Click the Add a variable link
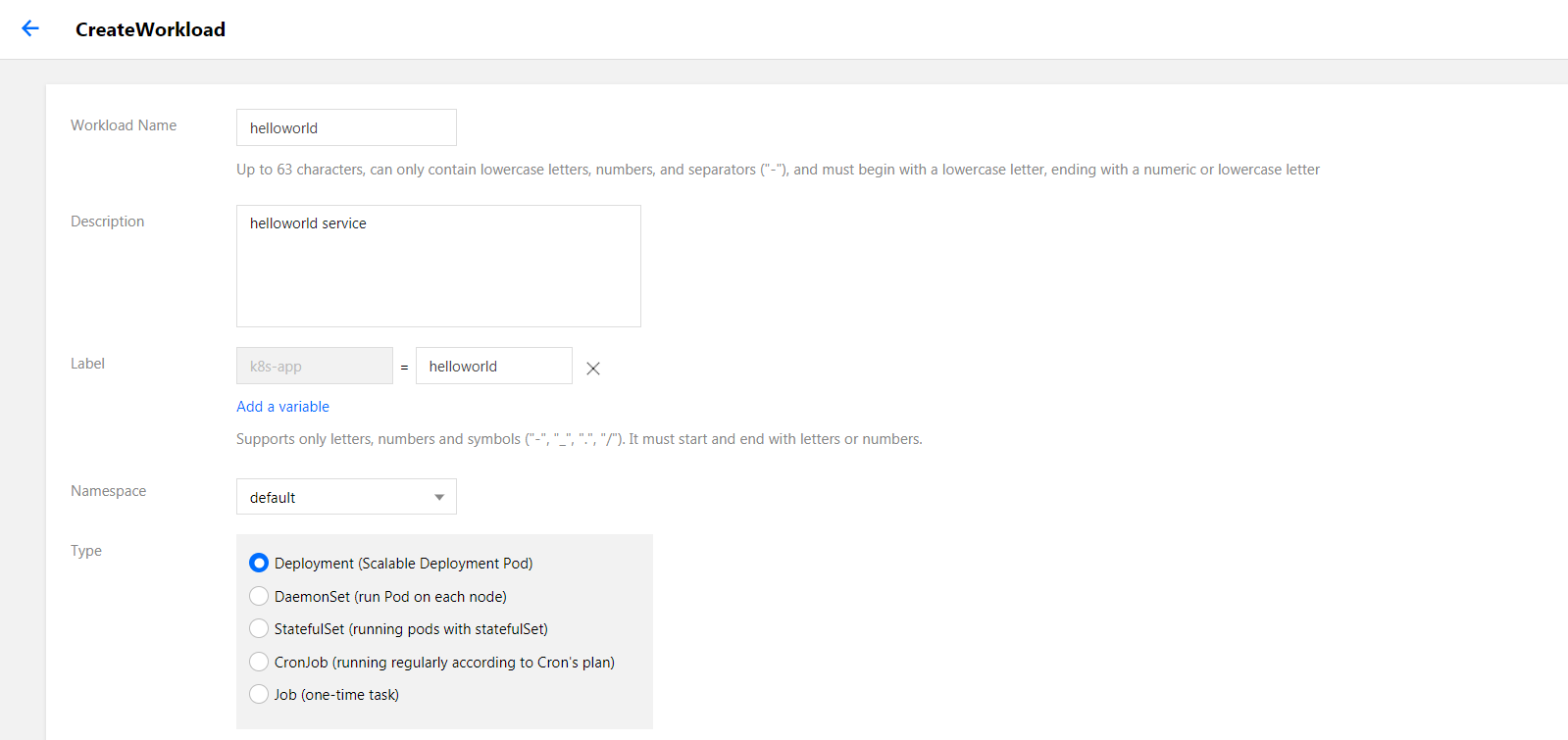 coord(282,407)
